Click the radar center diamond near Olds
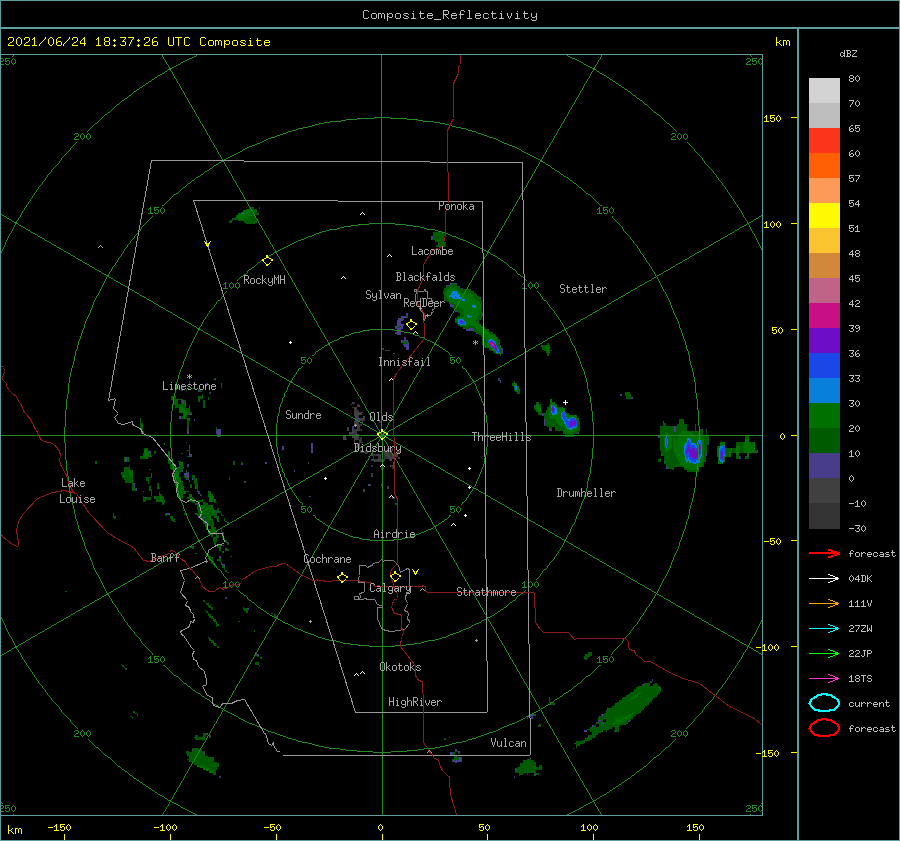This screenshot has height=841, width=900. (x=382, y=435)
